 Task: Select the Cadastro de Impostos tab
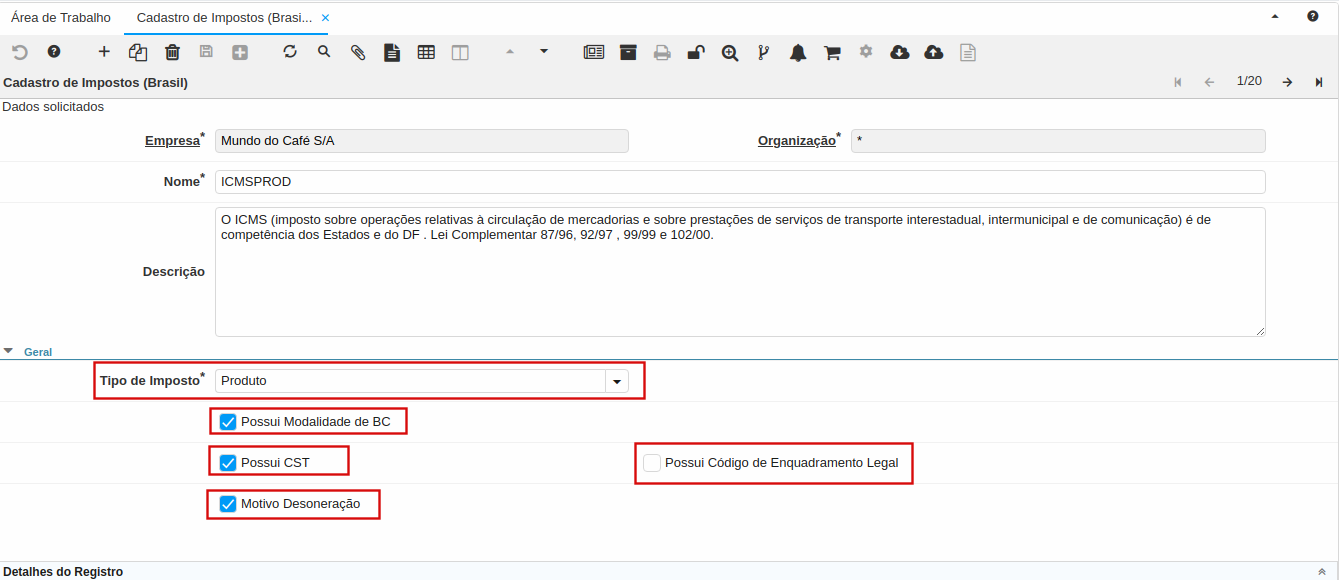click(x=224, y=18)
